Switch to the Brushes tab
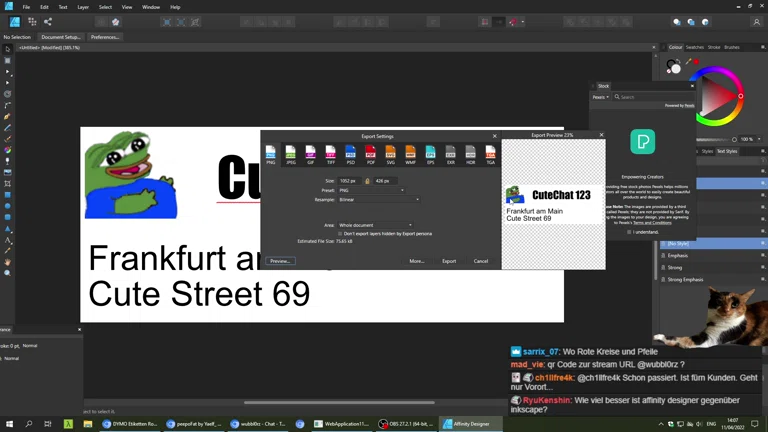Viewport: 768px width, 432px height. point(732,48)
